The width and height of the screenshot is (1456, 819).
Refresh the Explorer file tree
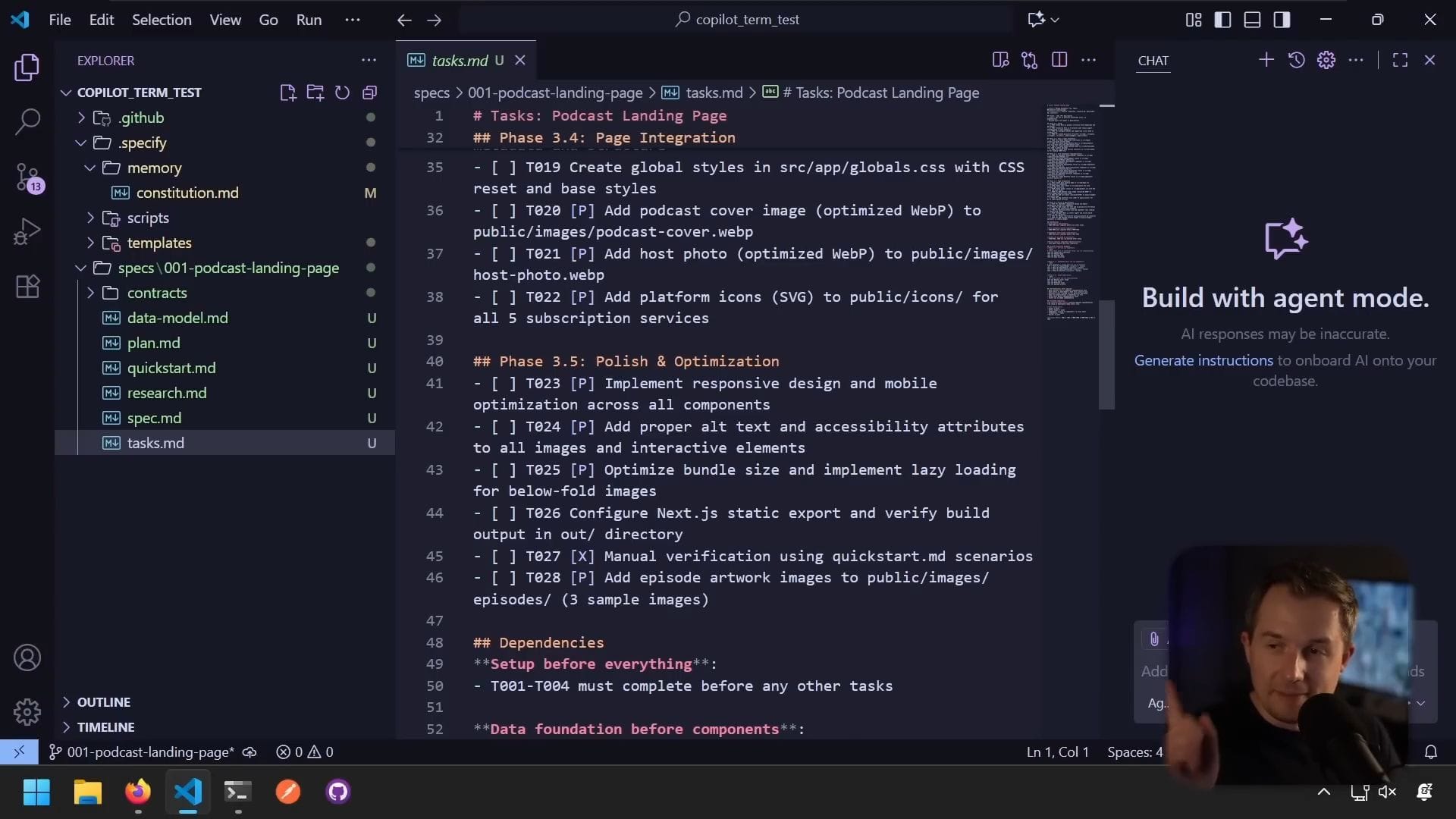click(342, 93)
